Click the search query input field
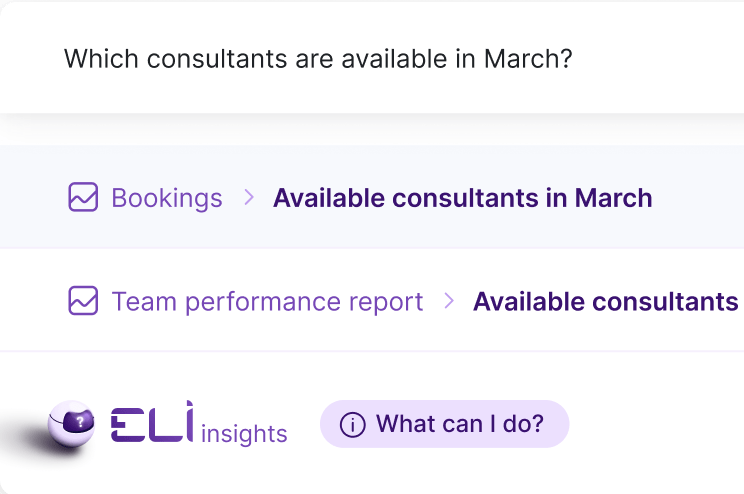744x494 pixels. pos(372,58)
